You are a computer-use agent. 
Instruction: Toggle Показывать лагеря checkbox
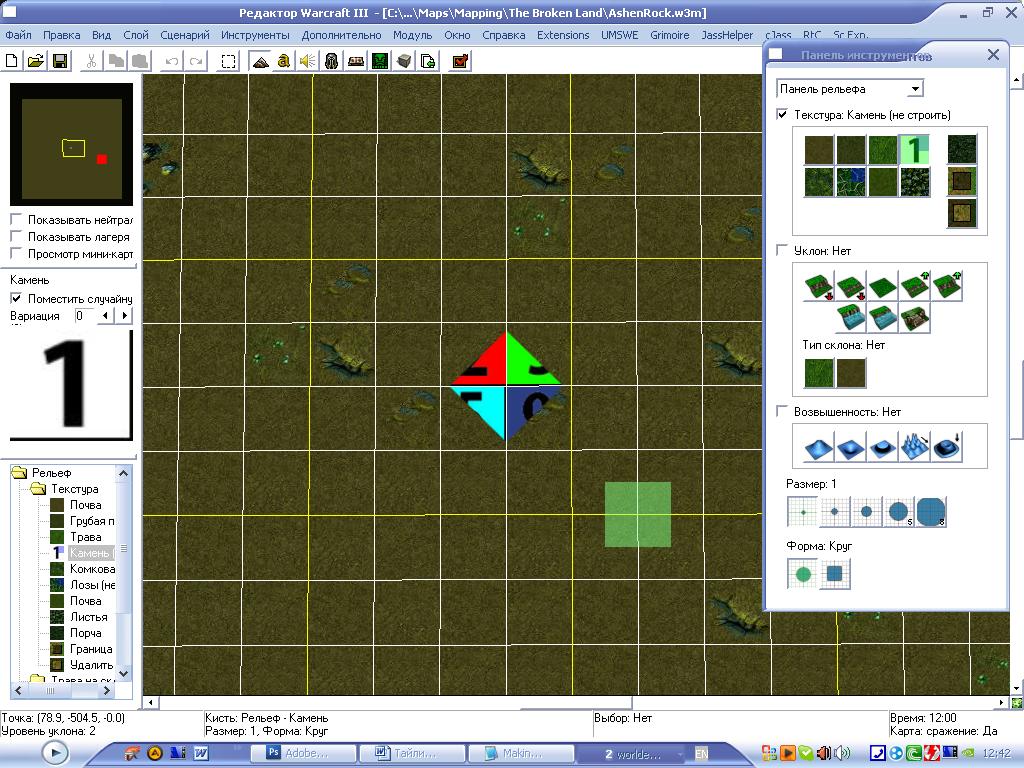(16, 236)
